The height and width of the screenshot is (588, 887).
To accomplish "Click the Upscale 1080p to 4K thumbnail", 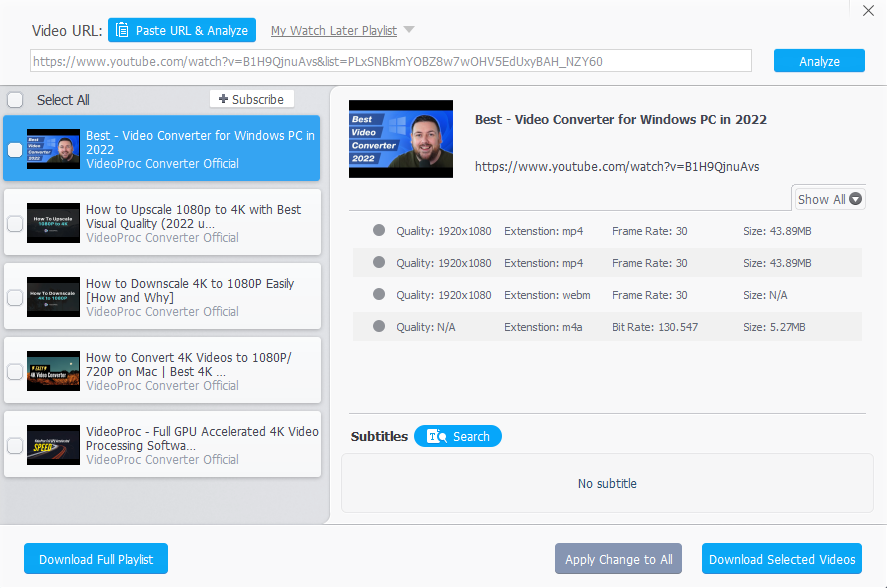I will point(53,223).
